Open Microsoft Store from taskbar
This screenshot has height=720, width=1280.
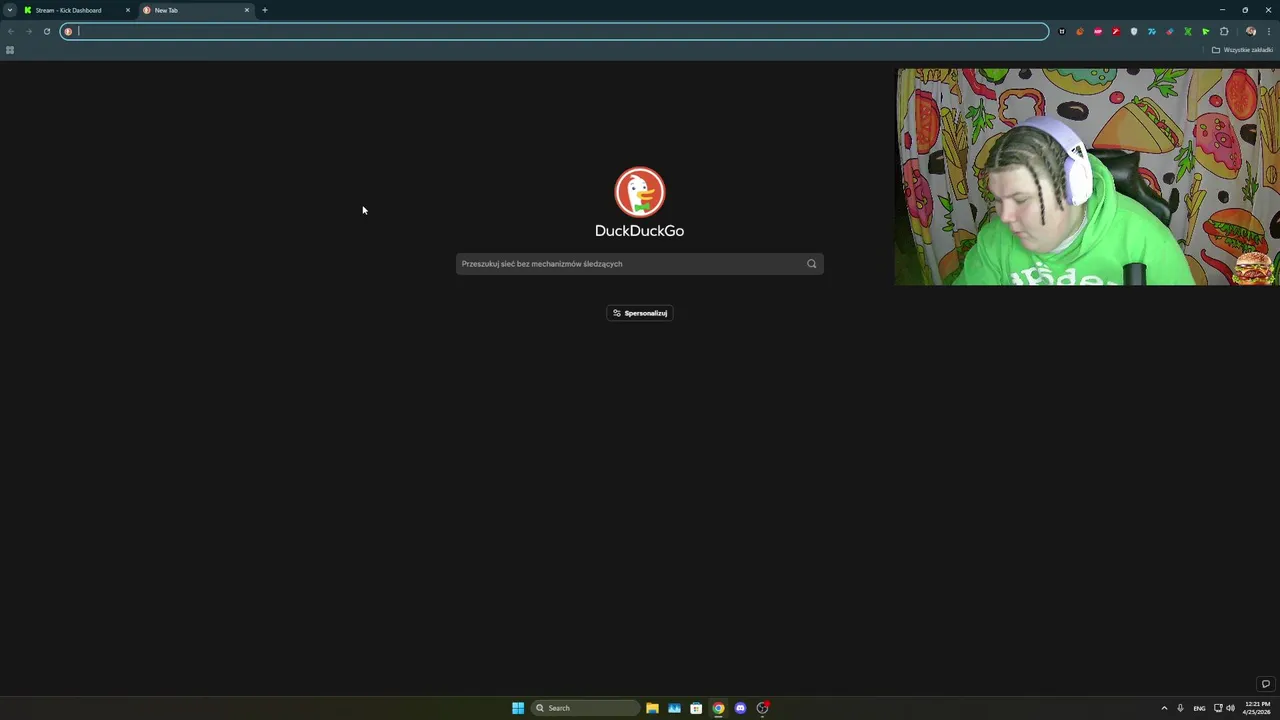(x=696, y=708)
